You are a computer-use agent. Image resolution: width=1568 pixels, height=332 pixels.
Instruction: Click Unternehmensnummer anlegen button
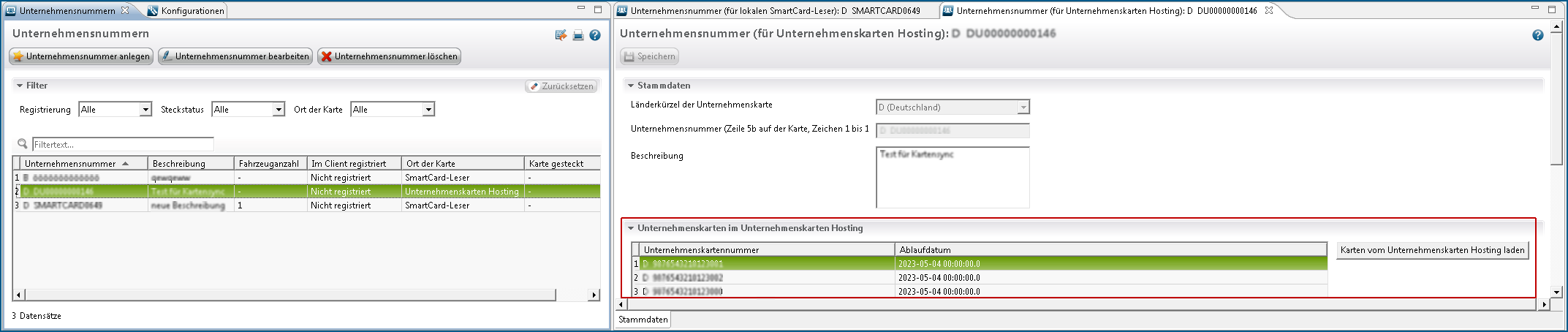pyautogui.click(x=81, y=56)
